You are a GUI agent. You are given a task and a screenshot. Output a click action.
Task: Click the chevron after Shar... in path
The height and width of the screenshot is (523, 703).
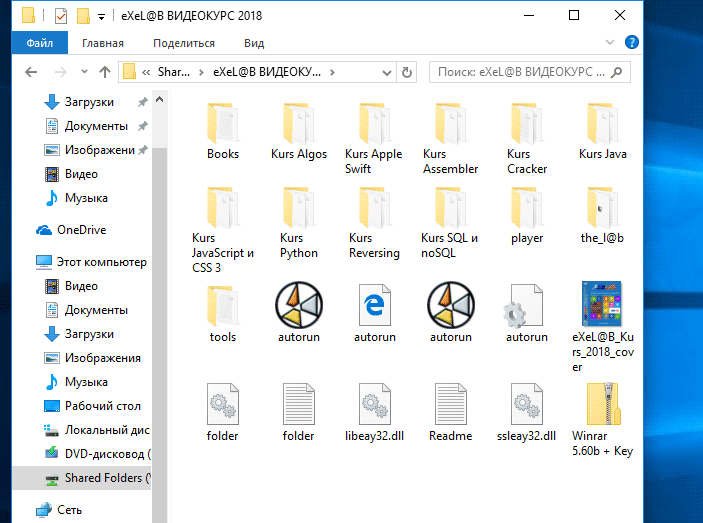[201, 72]
